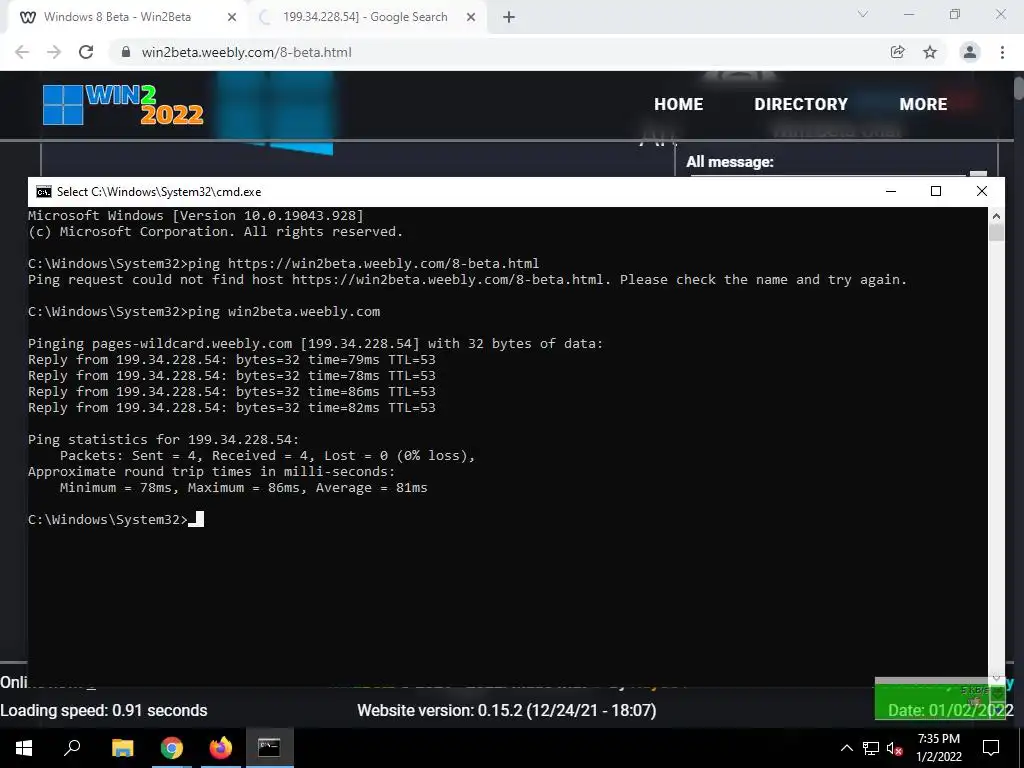
Task: Click the webpage vertical scrollbar thumb
Action: click(1018, 88)
